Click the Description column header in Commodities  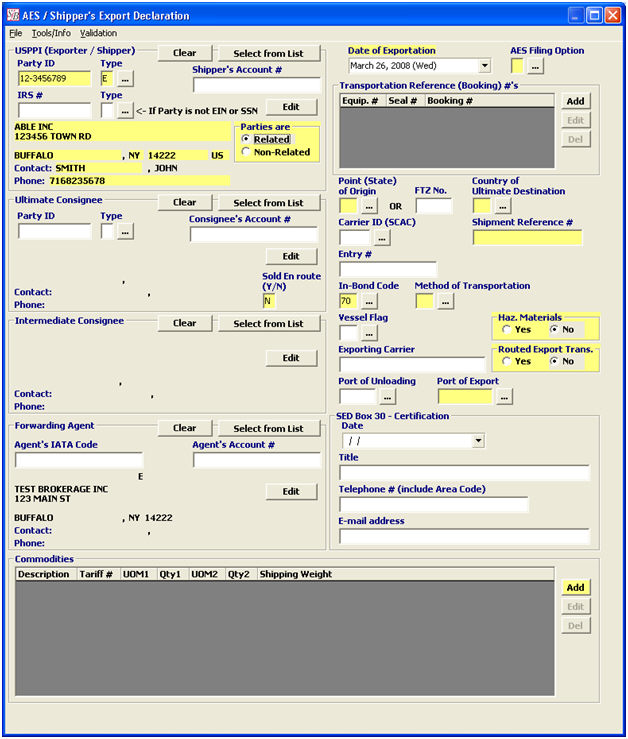coord(46,574)
